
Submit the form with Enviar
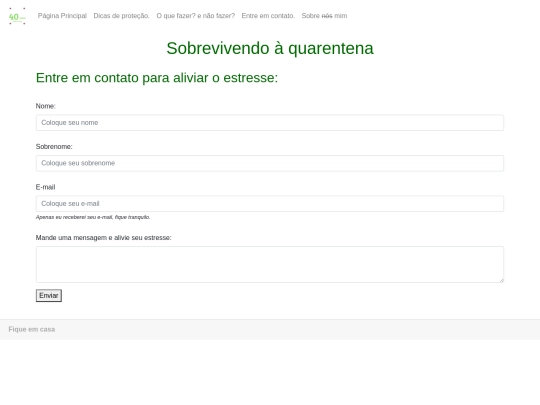(x=49, y=295)
